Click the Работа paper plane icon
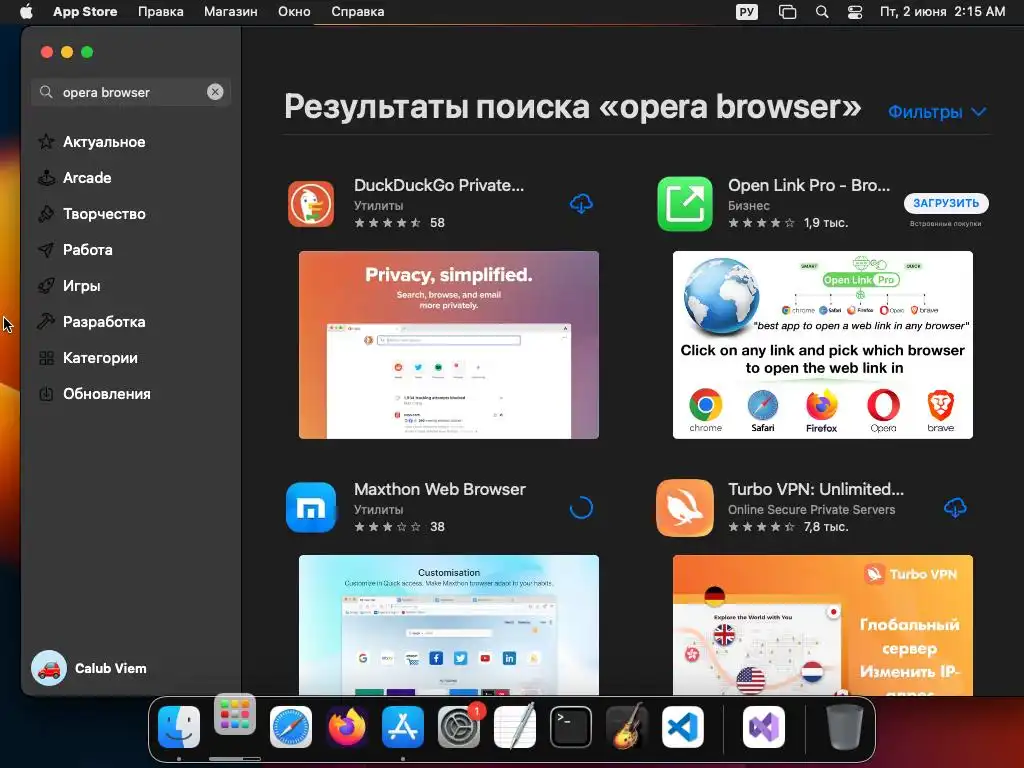1024x768 pixels. [x=46, y=249]
